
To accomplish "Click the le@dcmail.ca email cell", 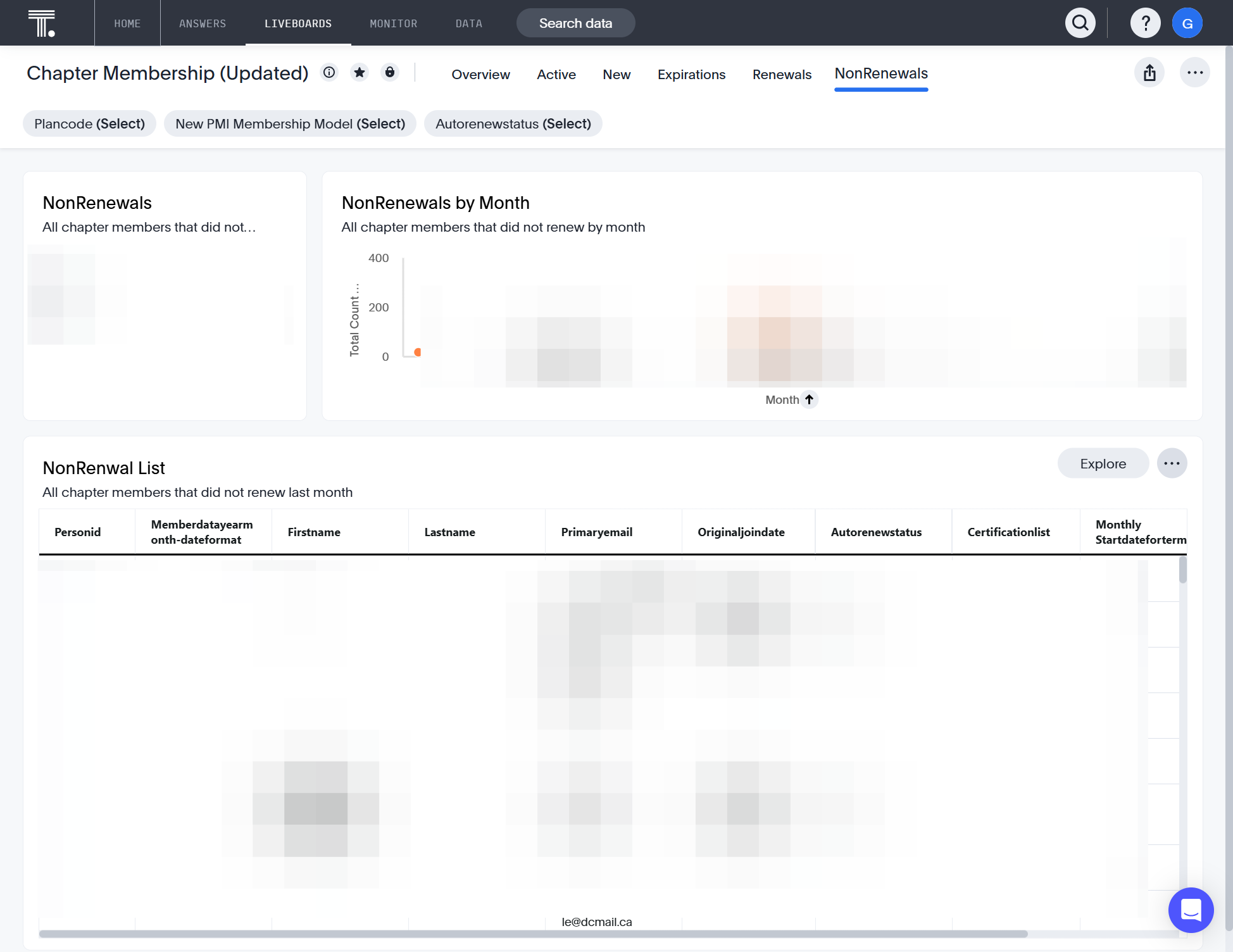I will click(597, 922).
